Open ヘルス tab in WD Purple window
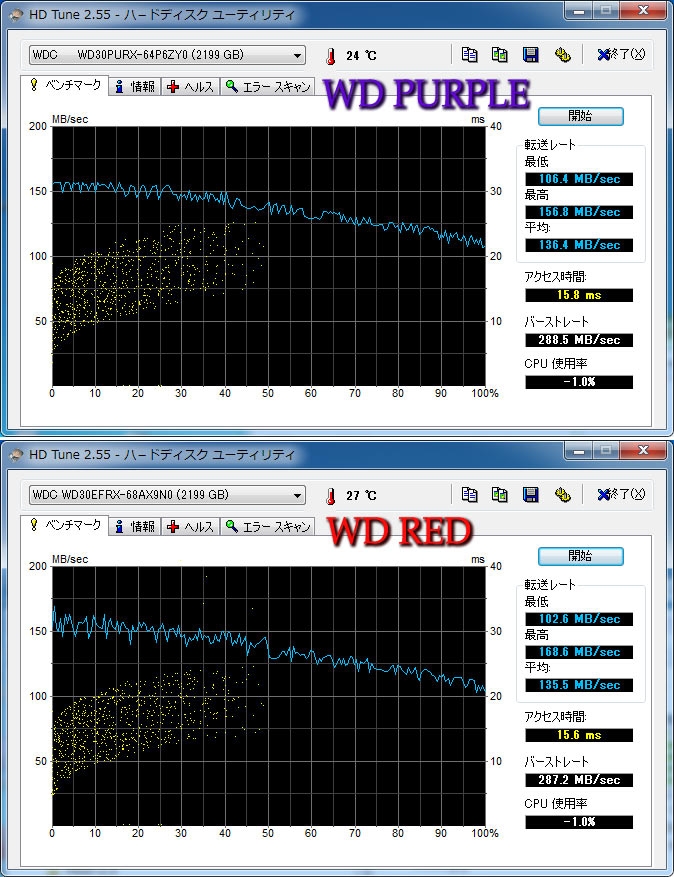The width and height of the screenshot is (674, 877). 191,87
